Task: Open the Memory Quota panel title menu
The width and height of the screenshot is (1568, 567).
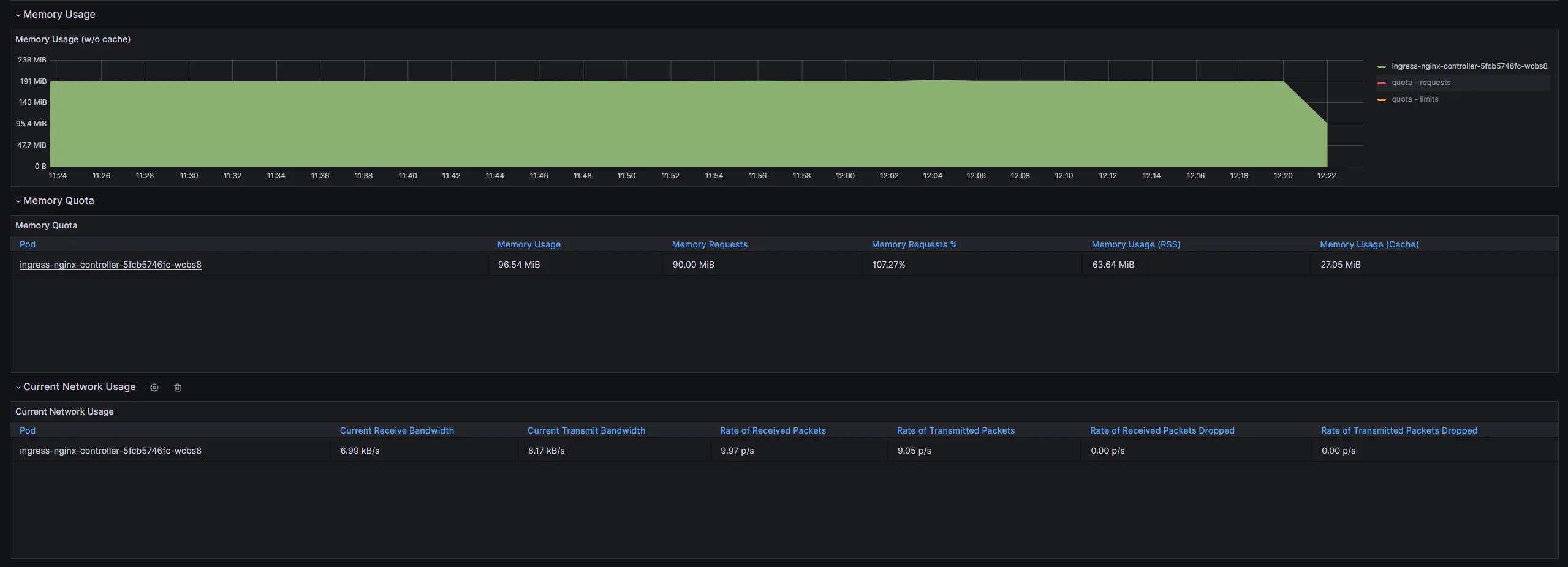Action: [46, 225]
